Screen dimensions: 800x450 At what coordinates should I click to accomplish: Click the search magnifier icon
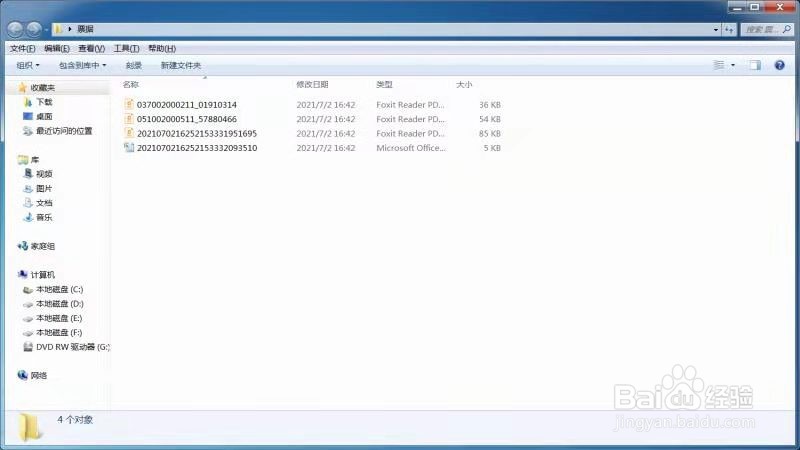point(787,30)
